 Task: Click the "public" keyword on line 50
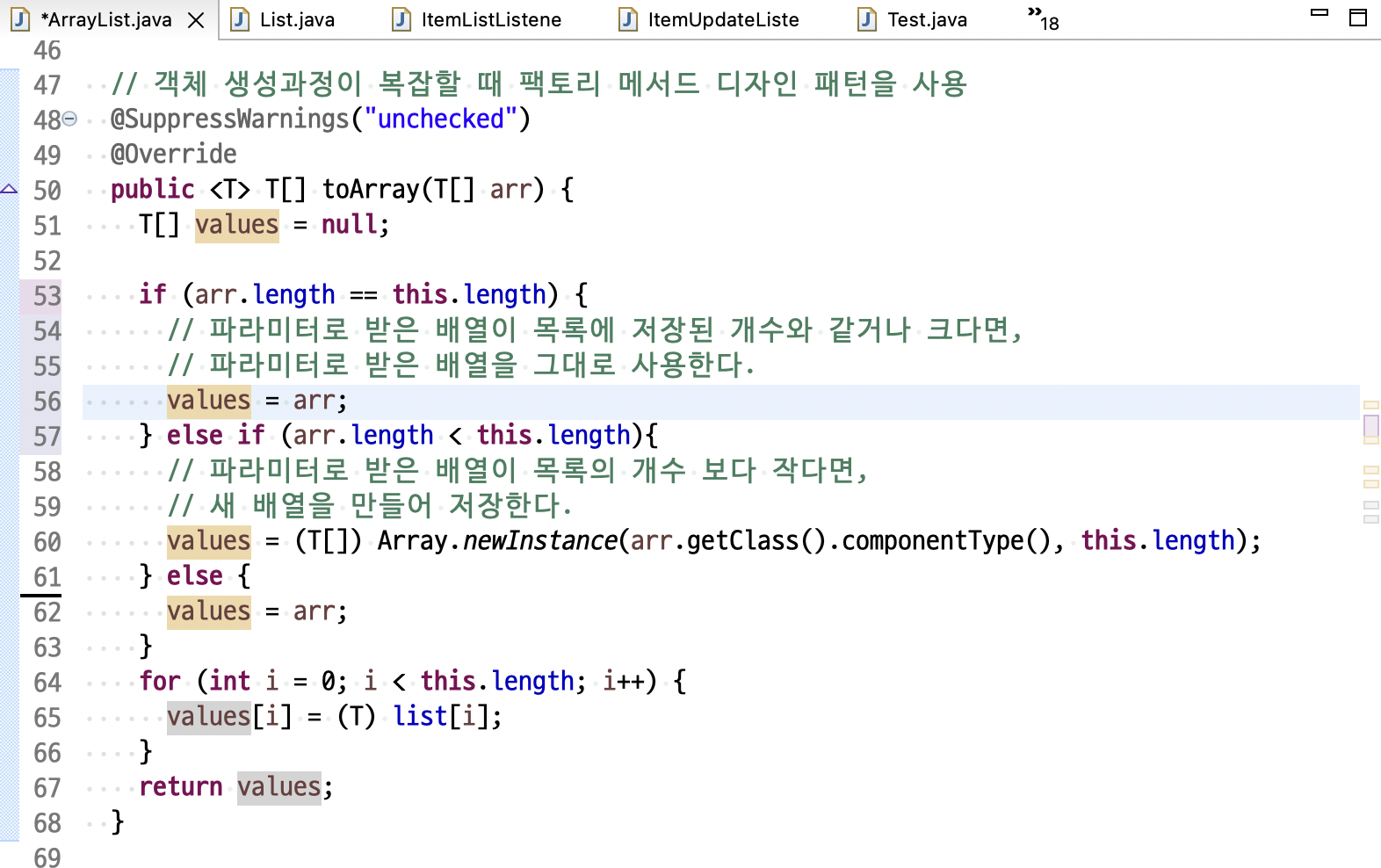pos(153,189)
